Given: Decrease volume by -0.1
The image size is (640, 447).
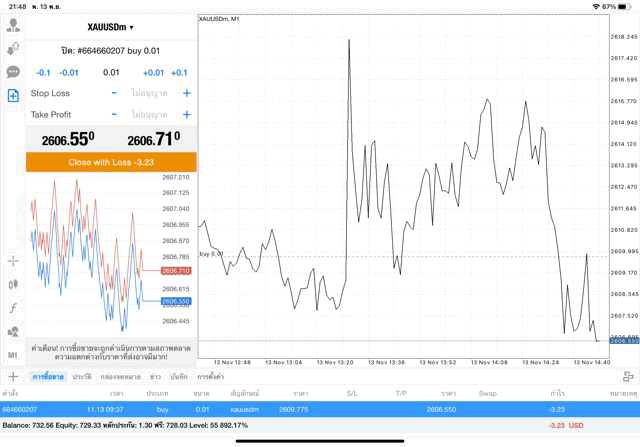Looking at the screenshot, I should pyautogui.click(x=43, y=72).
